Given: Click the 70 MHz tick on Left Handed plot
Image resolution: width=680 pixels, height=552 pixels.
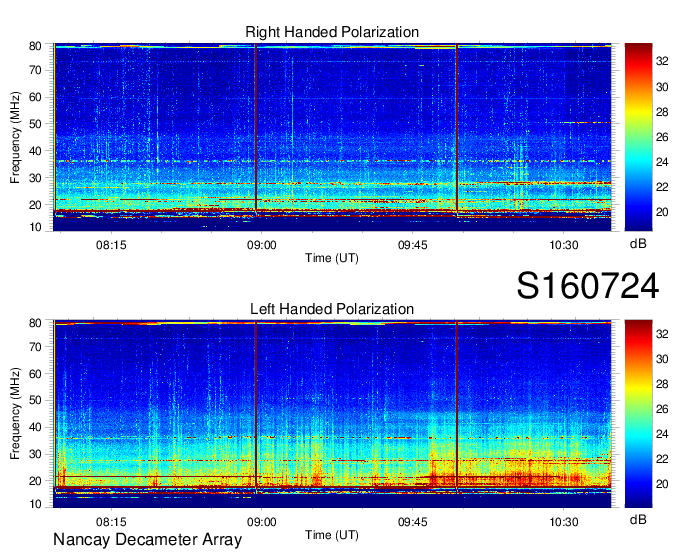Looking at the screenshot, I should (35, 346).
